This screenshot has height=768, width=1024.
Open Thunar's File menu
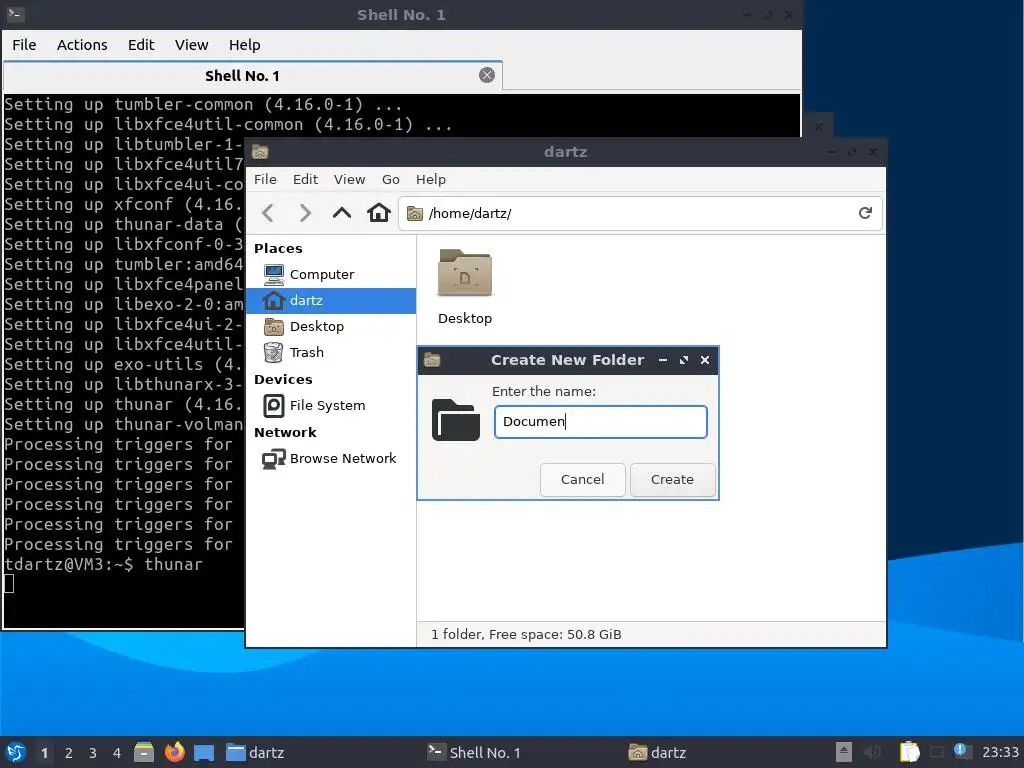point(265,179)
